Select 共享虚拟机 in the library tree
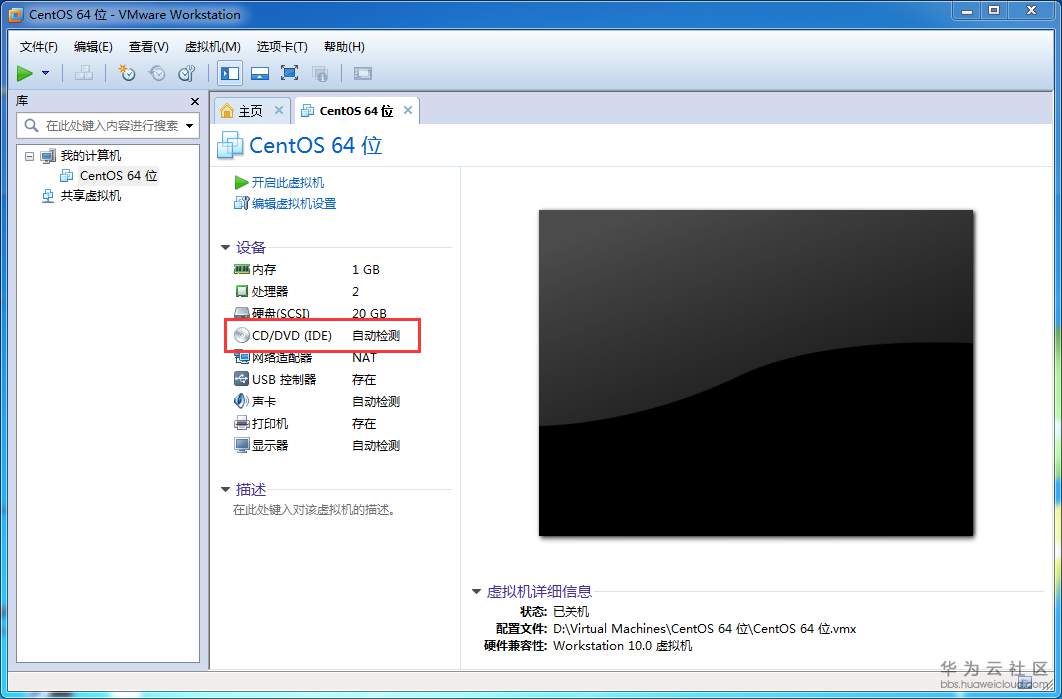Screen dimensions: 1062x699 pos(91,196)
